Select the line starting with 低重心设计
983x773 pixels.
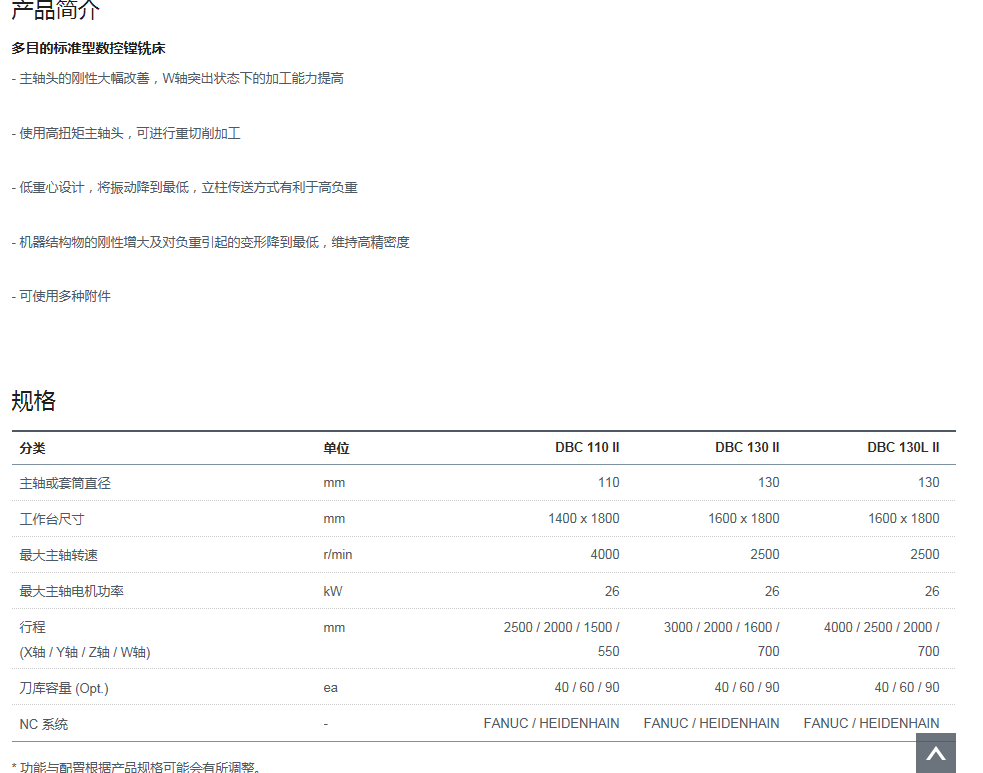pos(185,187)
